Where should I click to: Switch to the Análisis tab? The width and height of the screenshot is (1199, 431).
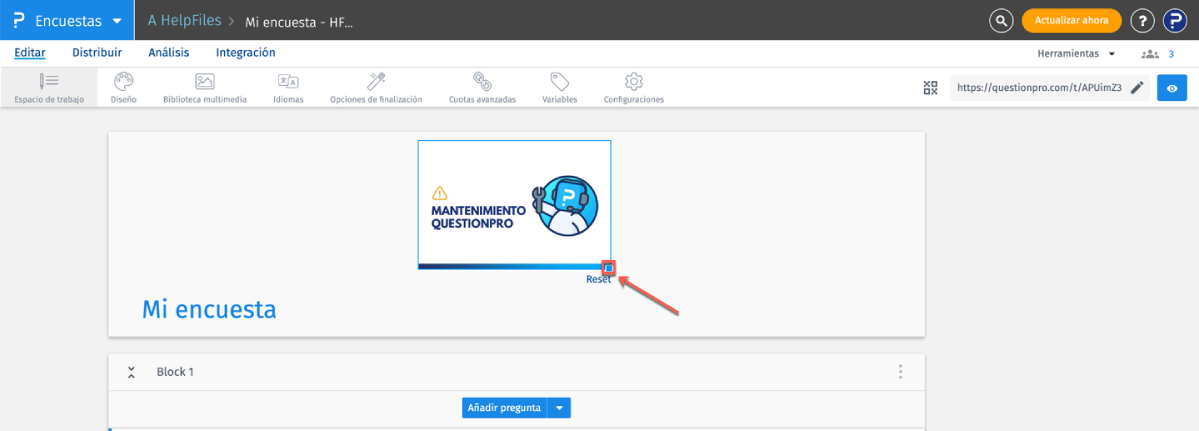click(168, 53)
